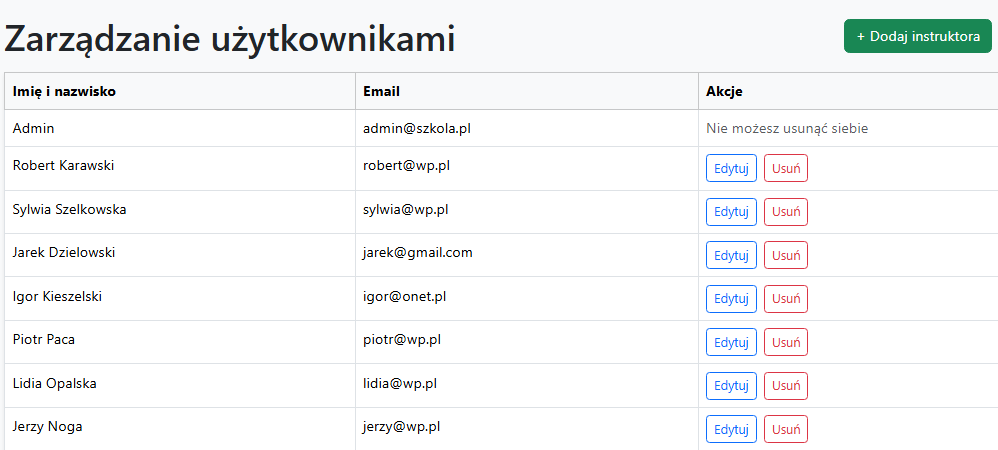
Task: Select Edytuj for Jerzy Noga
Action: 731,429
